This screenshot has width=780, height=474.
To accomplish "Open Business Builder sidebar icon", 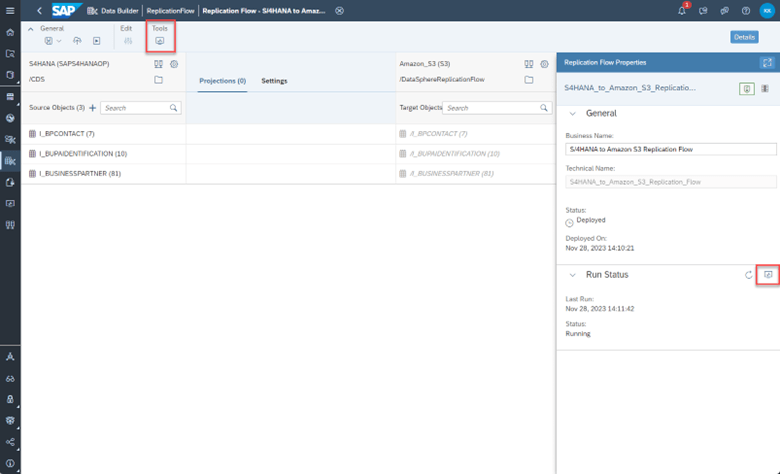I will click(x=10, y=140).
